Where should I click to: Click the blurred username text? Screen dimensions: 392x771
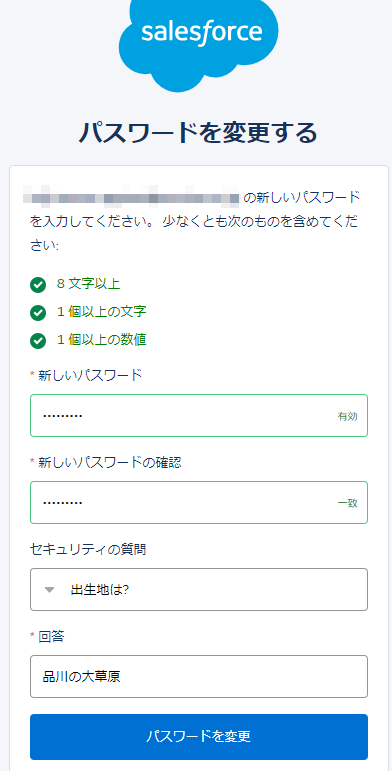[x=131, y=198]
